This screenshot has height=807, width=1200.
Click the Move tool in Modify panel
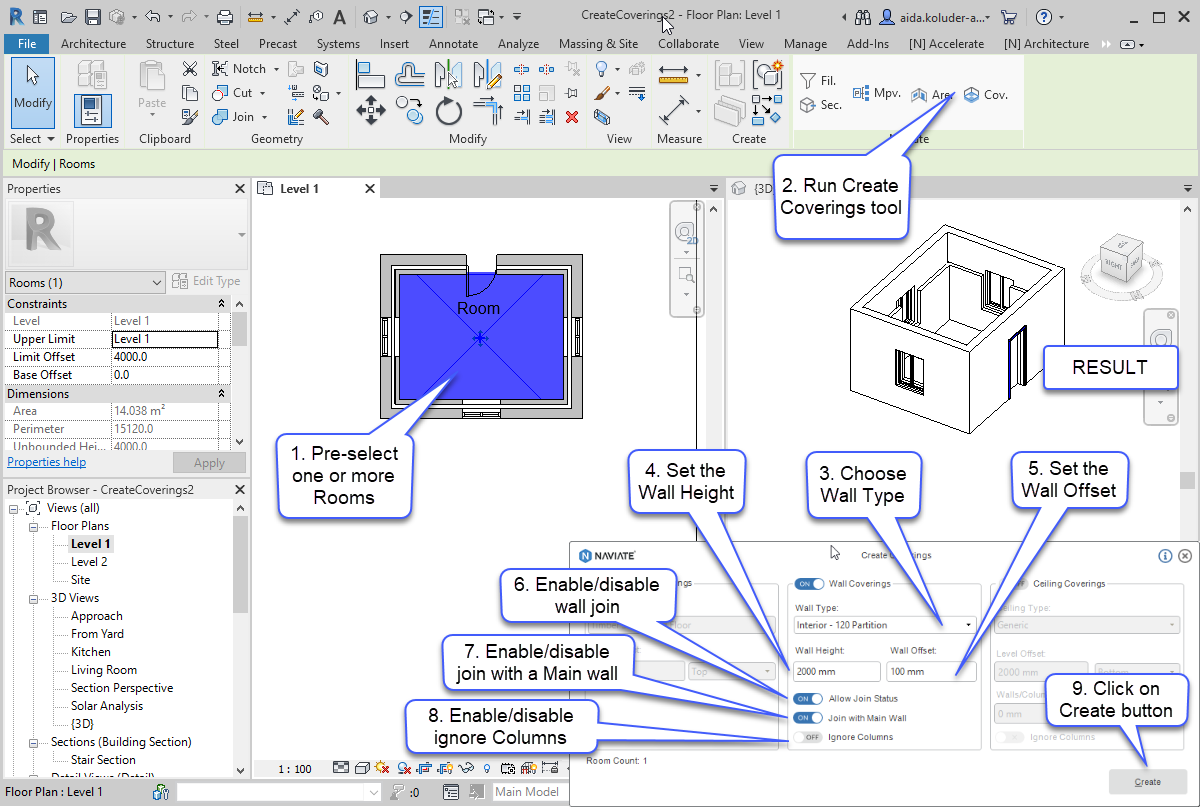tap(370, 109)
